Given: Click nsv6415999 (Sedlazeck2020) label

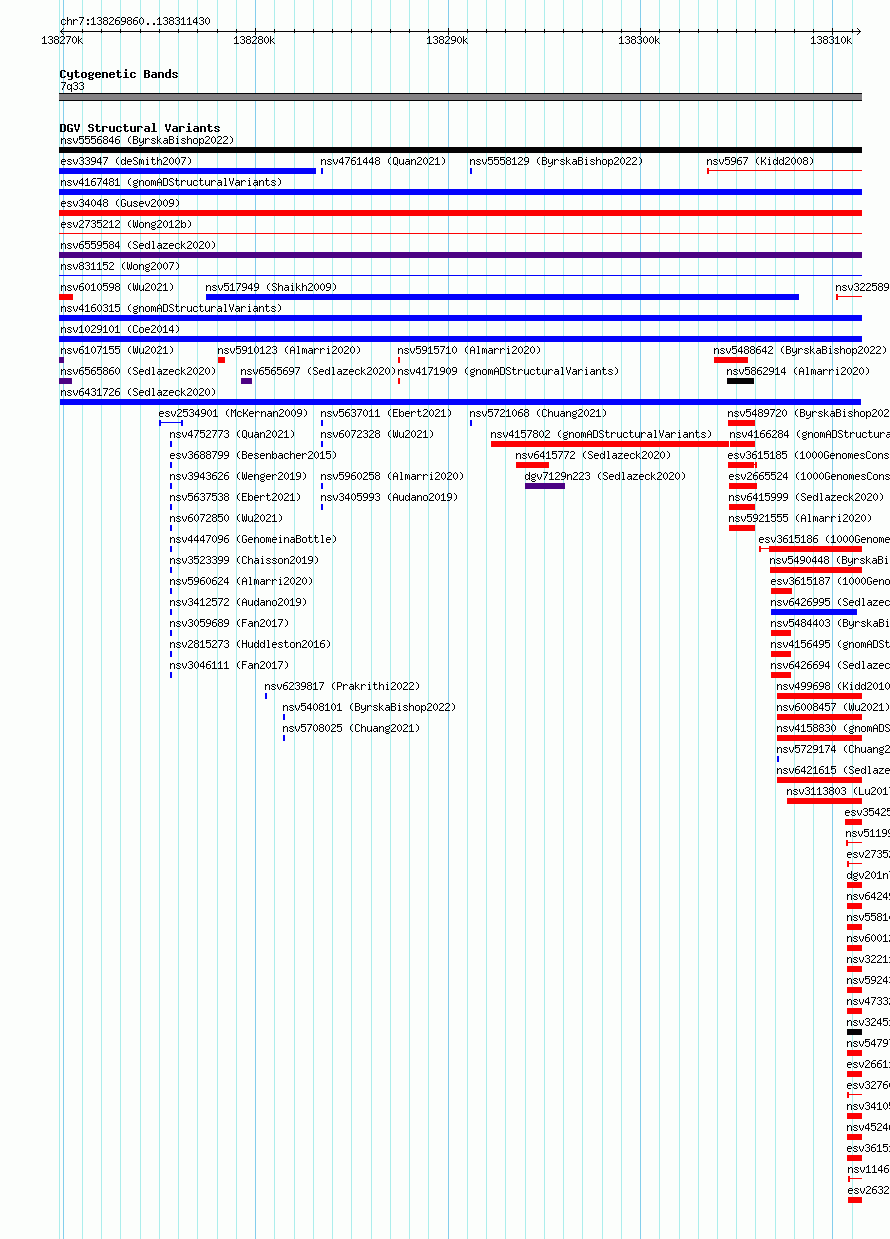Looking at the screenshot, I should point(806,498).
